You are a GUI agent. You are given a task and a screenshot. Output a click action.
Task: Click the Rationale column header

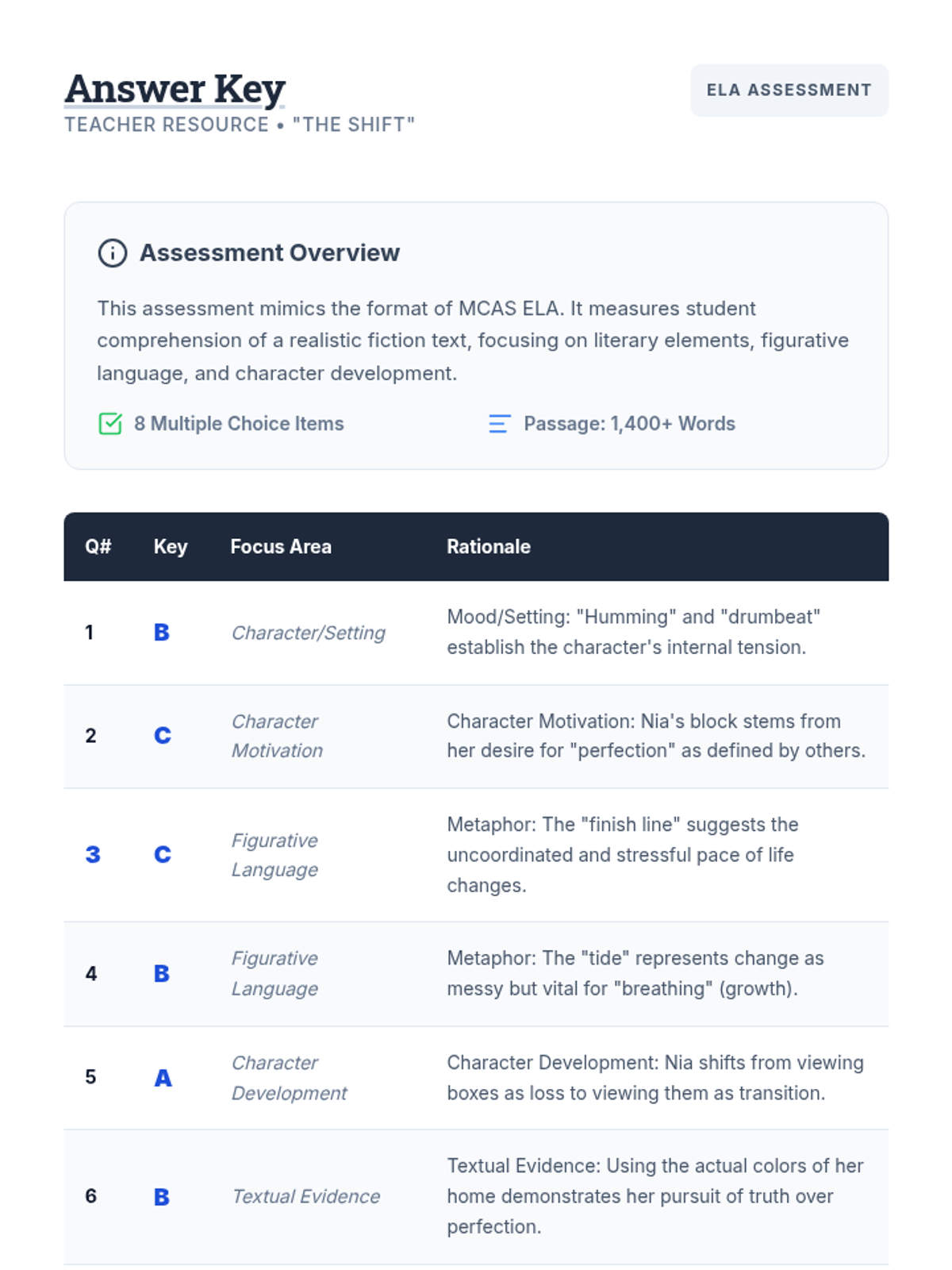[489, 547]
